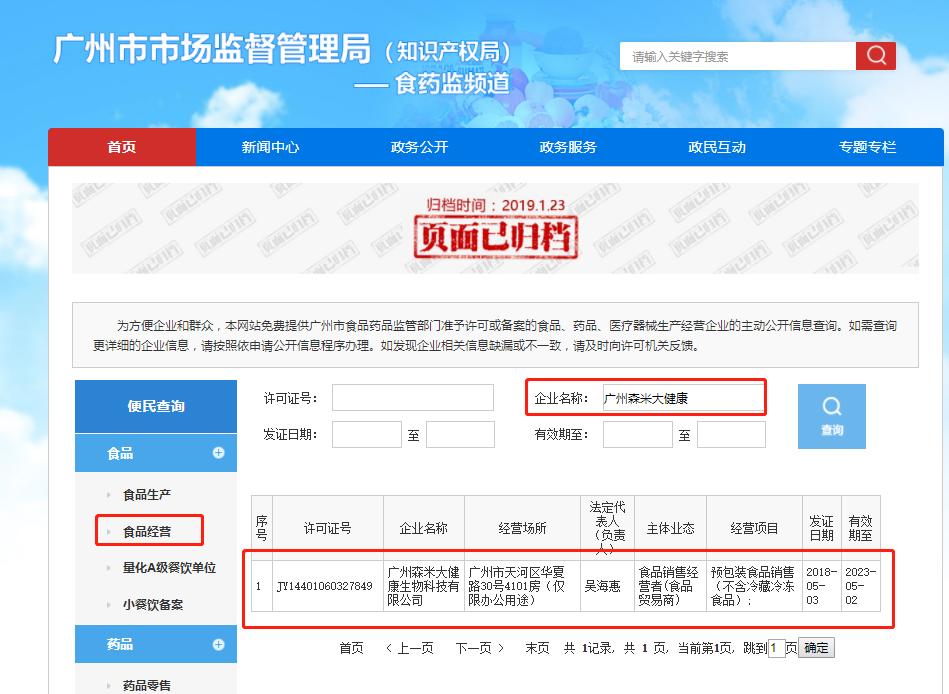Click the 确定 page jump button
The image size is (949, 694).
coord(815,647)
